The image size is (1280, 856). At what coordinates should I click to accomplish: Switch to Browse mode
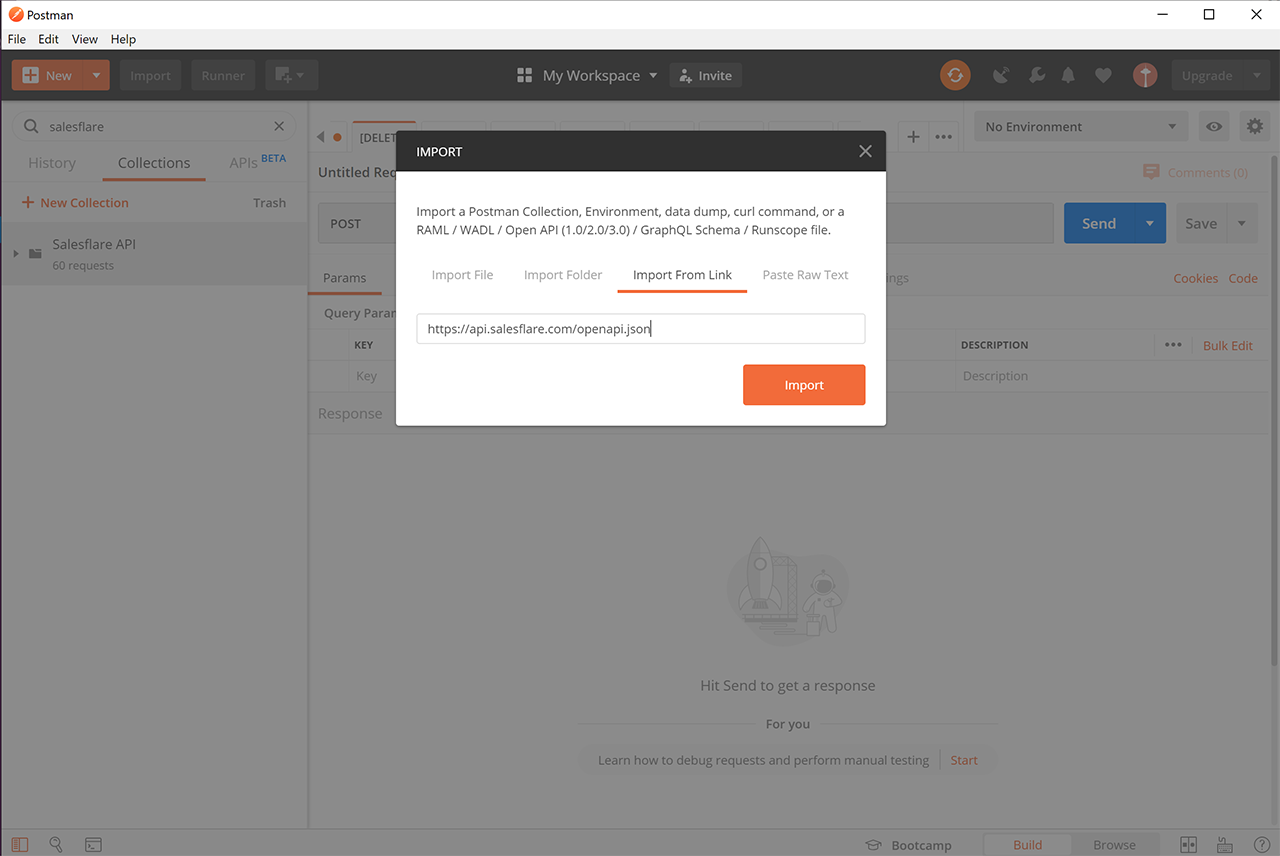[1114, 845]
